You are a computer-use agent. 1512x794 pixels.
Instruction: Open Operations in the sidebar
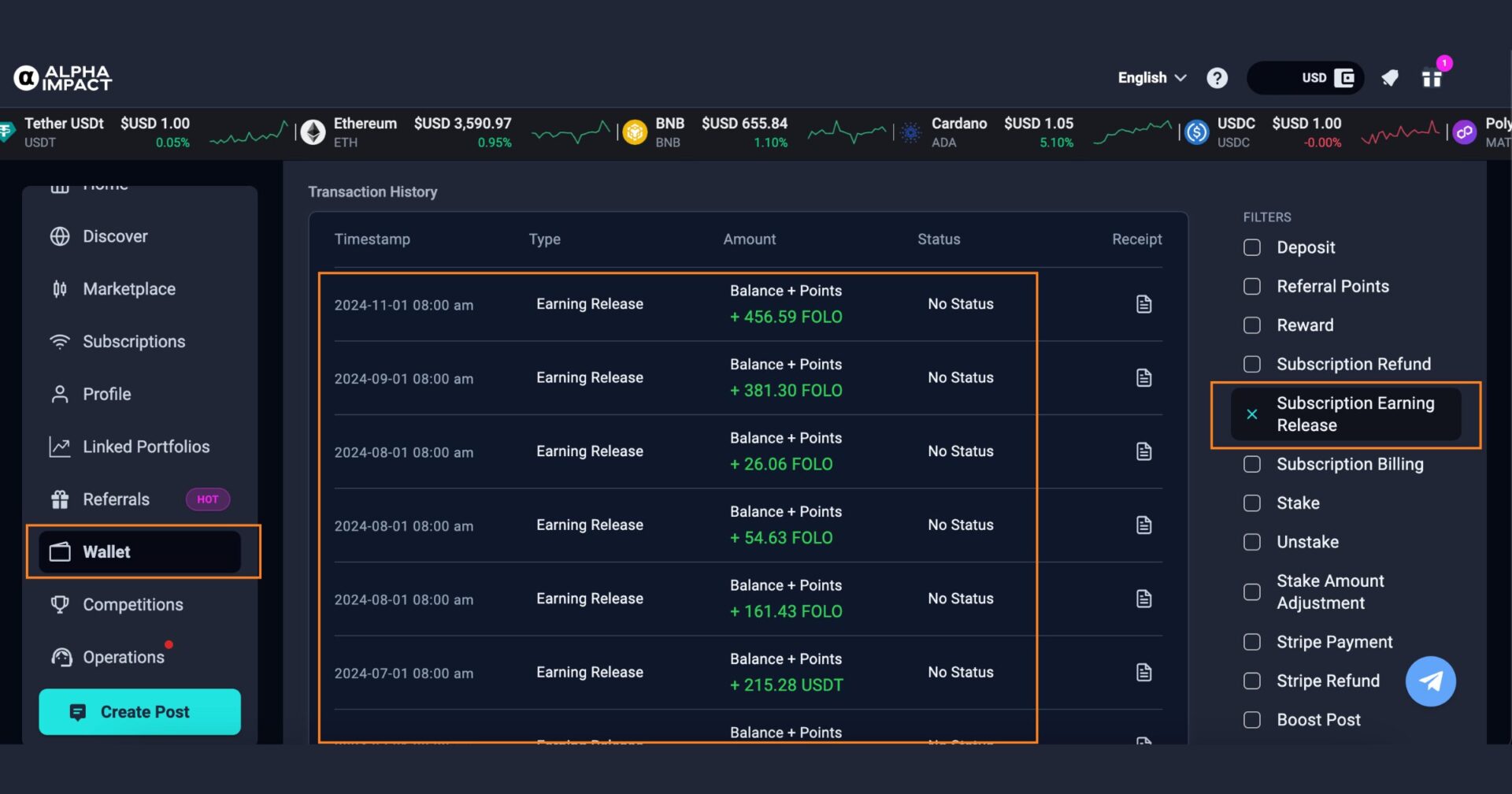[140, 657]
